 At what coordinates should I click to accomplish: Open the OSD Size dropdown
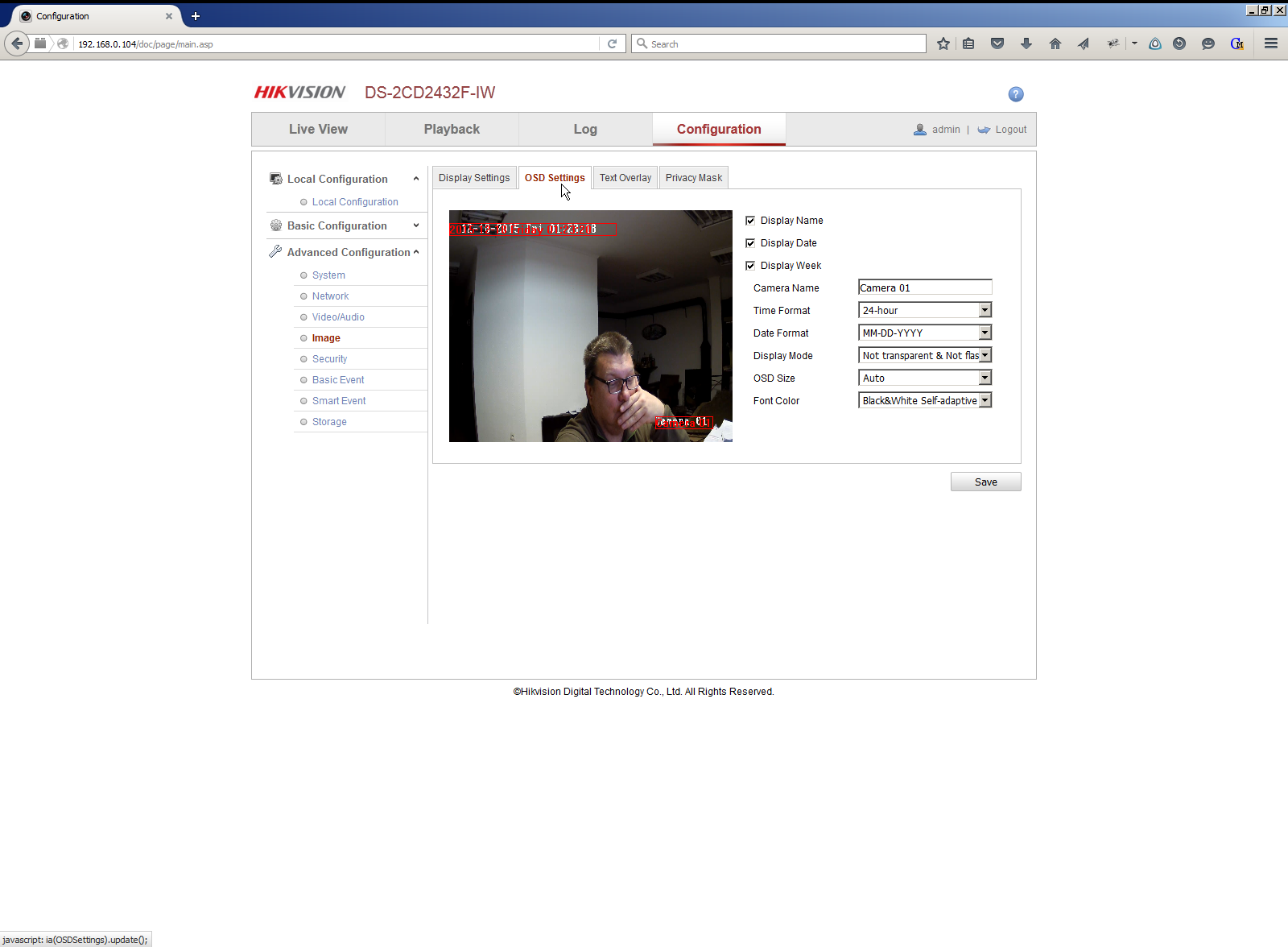pos(925,378)
